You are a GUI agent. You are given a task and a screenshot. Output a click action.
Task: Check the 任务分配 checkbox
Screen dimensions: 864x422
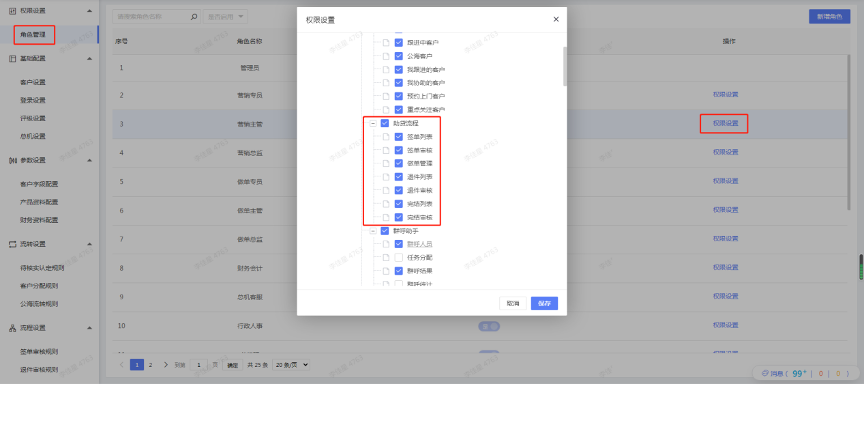(399, 257)
